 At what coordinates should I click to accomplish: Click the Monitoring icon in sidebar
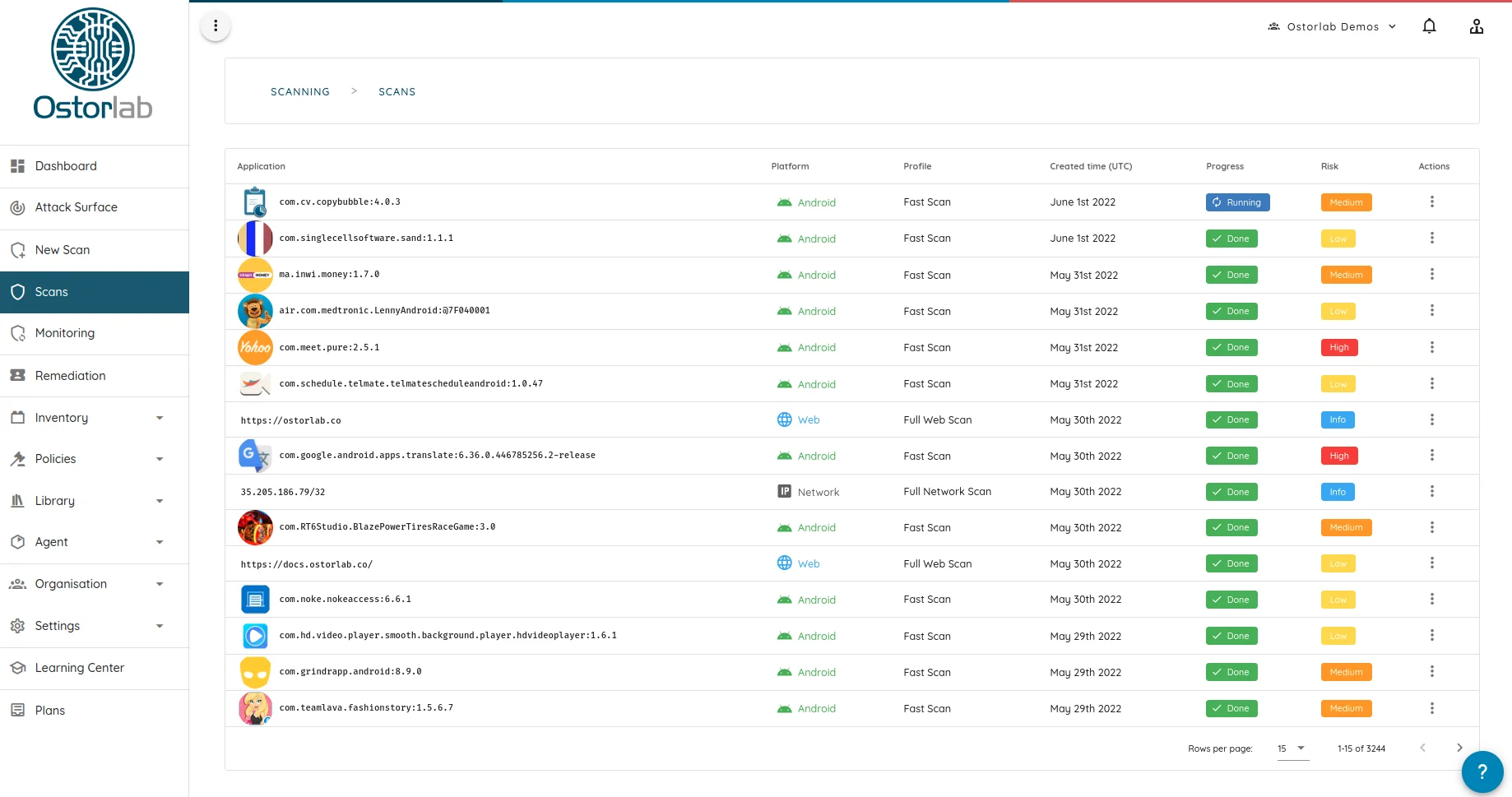(x=17, y=333)
